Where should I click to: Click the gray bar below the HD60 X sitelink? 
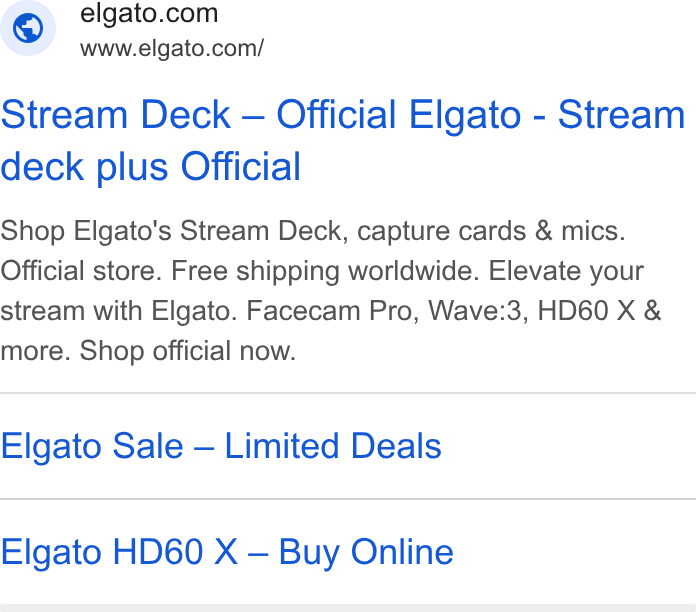tap(348, 608)
